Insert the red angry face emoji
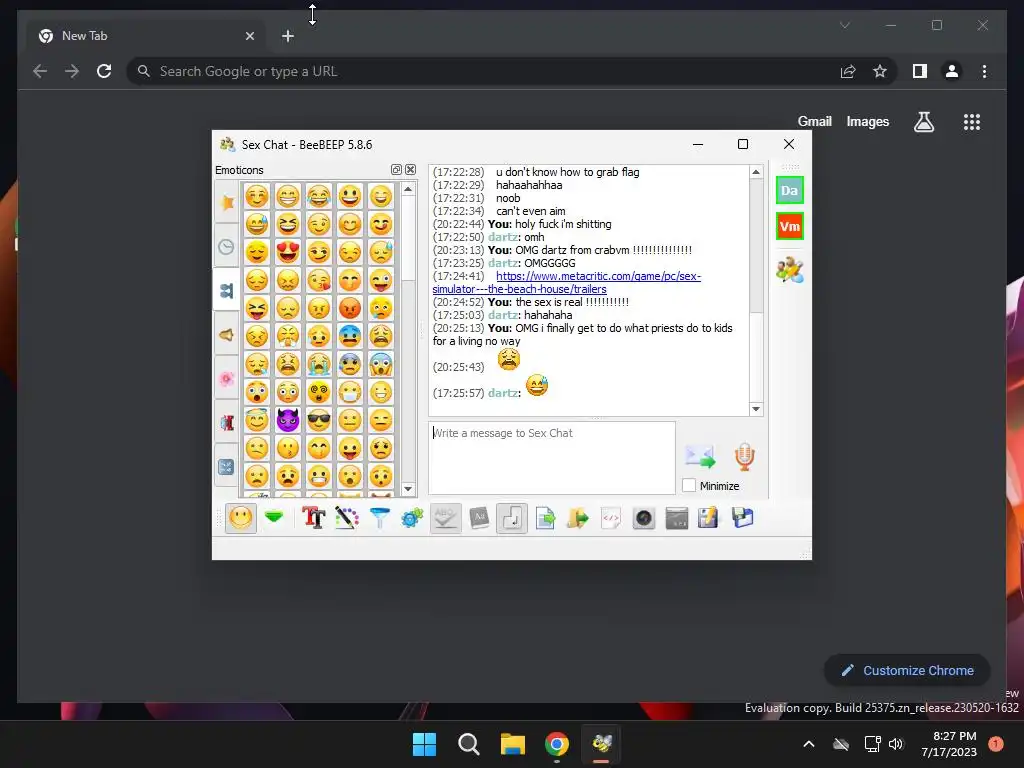Screen dimensions: 1024x768 coord(350,308)
